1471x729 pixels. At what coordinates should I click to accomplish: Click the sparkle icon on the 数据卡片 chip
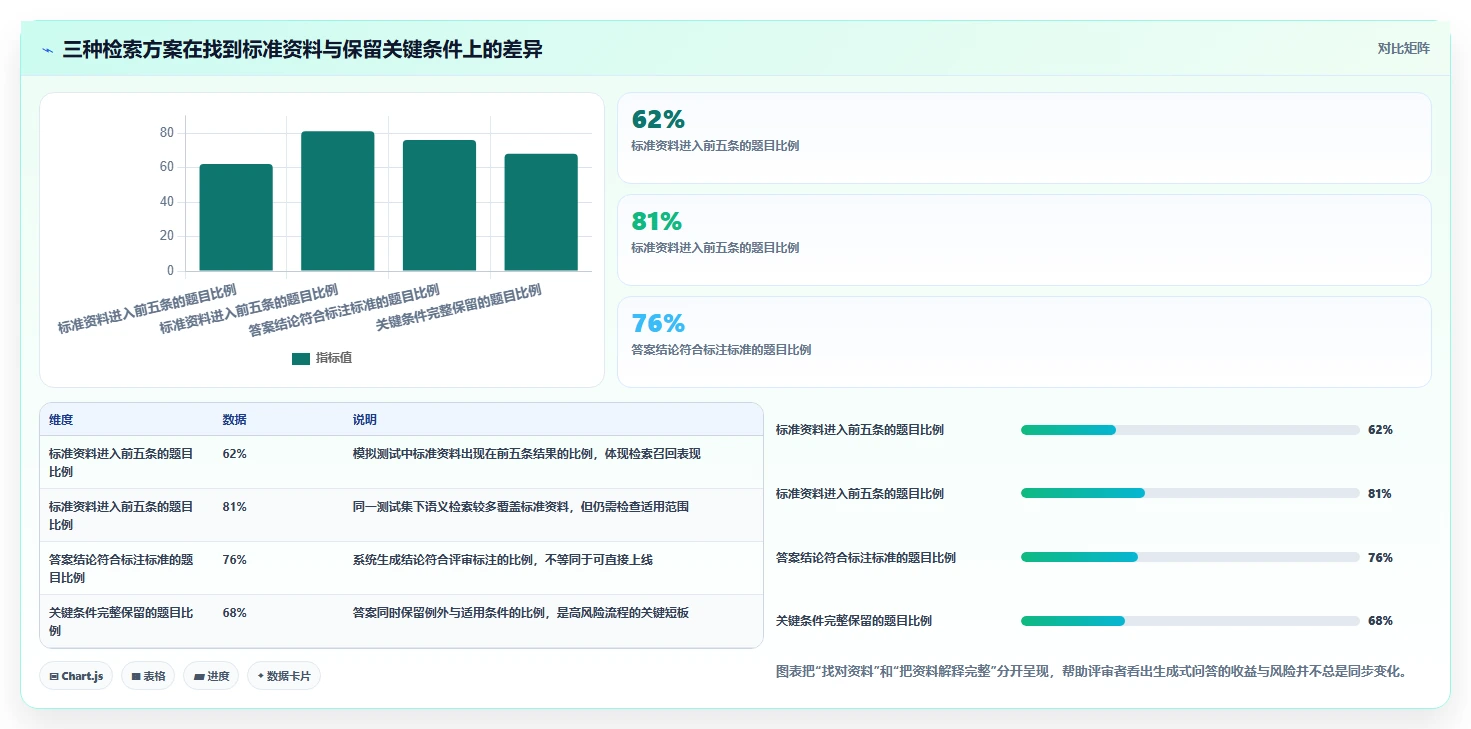click(260, 676)
